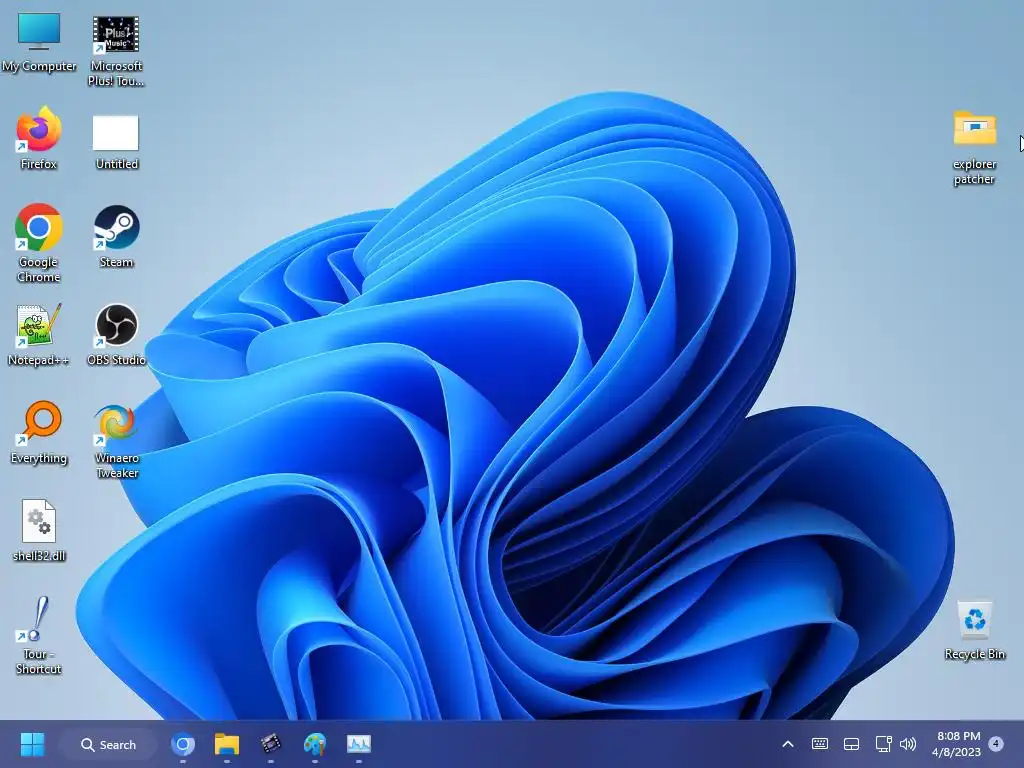
Task: Select the Firefox desktop shortcut
Action: coord(39,139)
